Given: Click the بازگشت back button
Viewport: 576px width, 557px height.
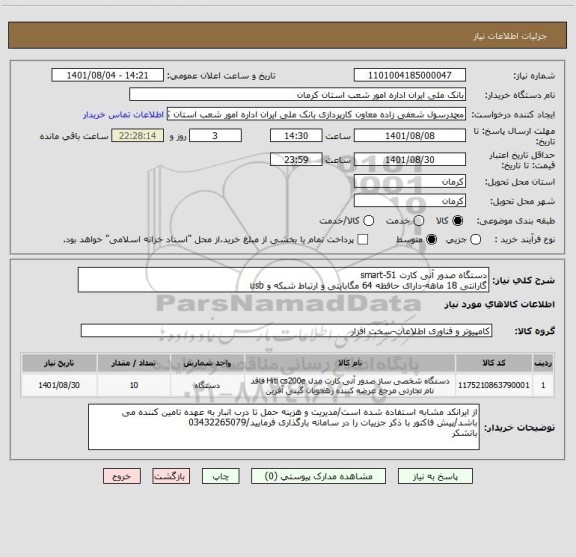Looking at the screenshot, I should point(171,476).
